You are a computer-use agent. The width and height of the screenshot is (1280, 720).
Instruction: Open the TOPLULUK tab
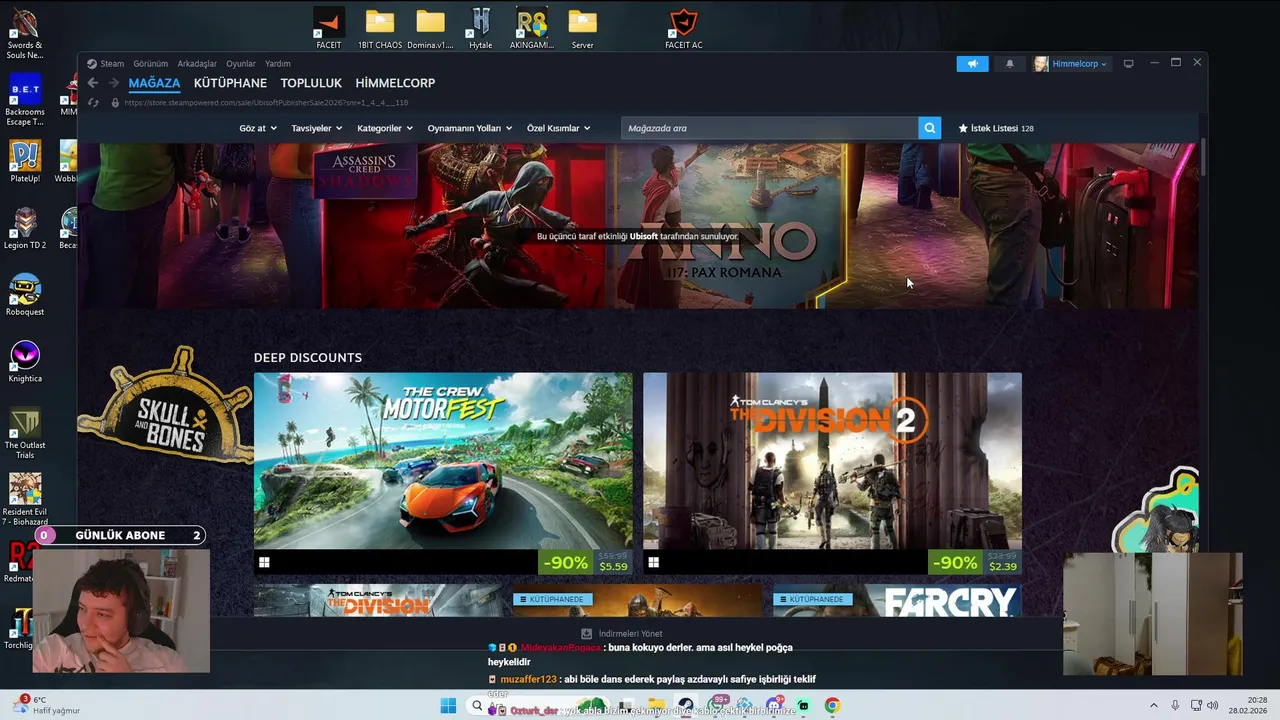pyautogui.click(x=311, y=83)
